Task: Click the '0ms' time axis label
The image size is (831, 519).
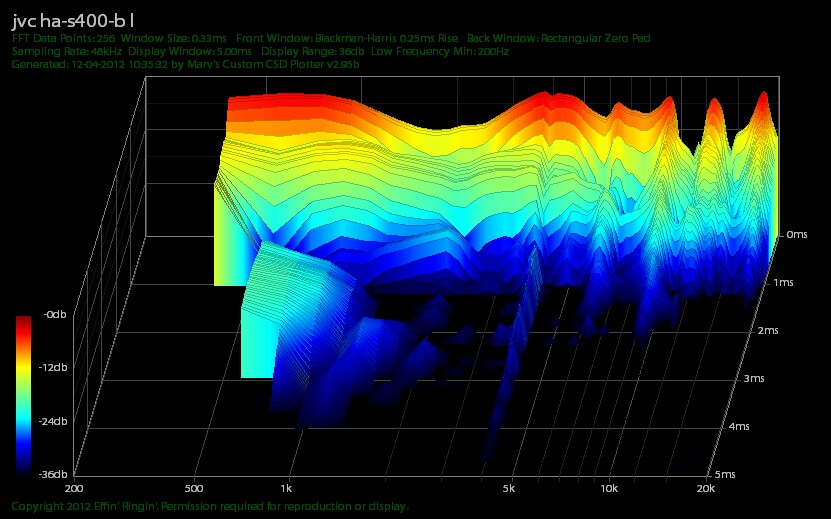Action: (797, 234)
